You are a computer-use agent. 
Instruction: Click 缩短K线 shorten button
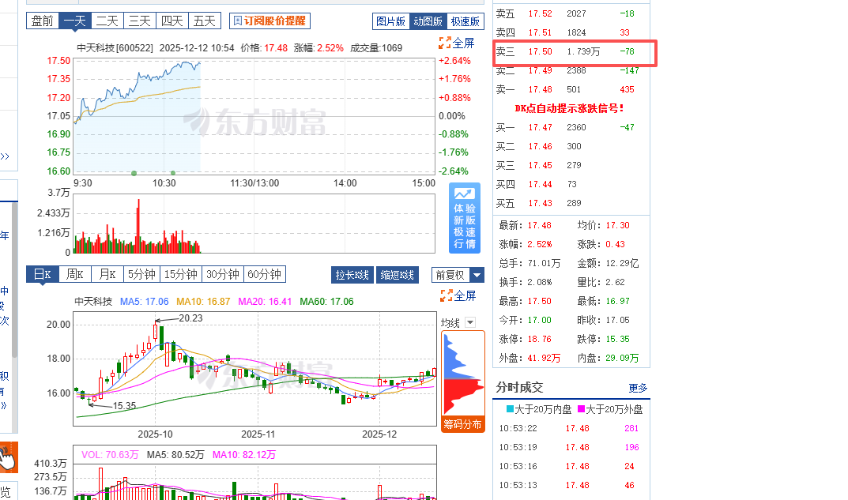pyautogui.click(x=397, y=275)
